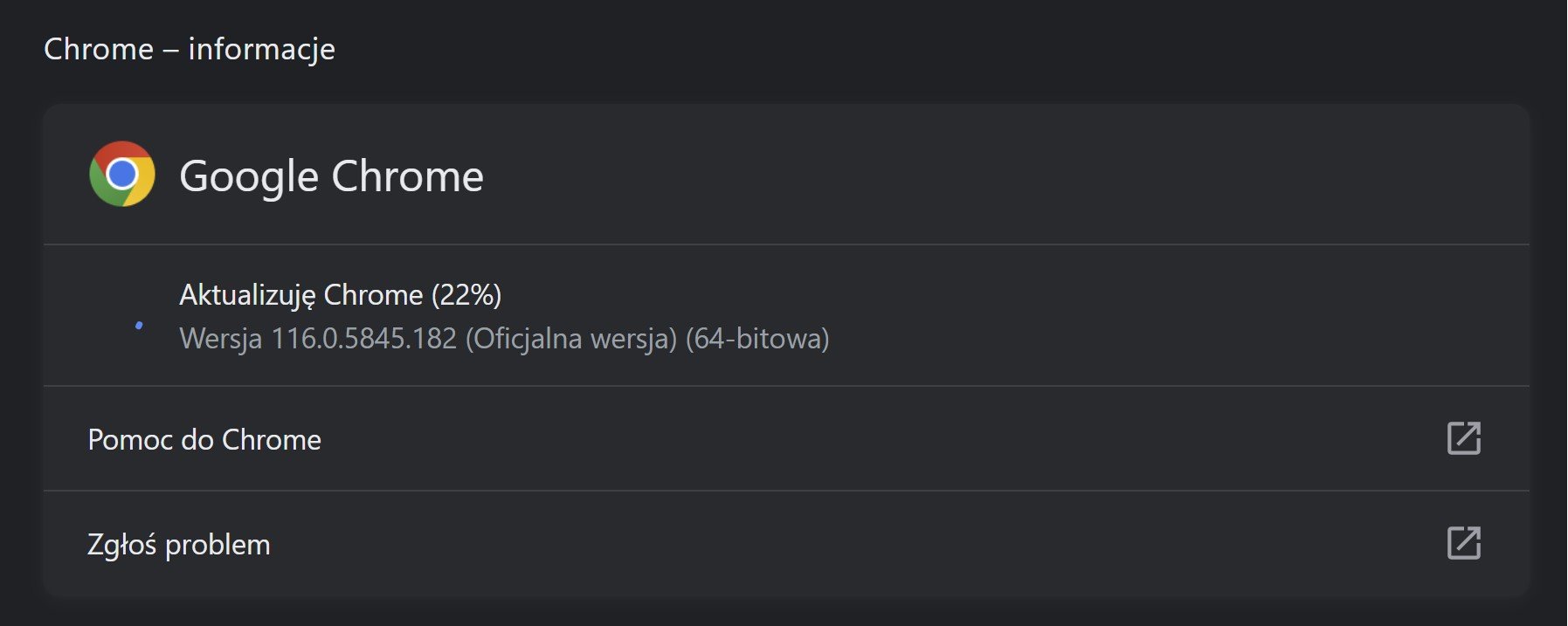Screen dimensions: 1568x626
Task: Click the 22% update progress value
Action: click(466, 295)
